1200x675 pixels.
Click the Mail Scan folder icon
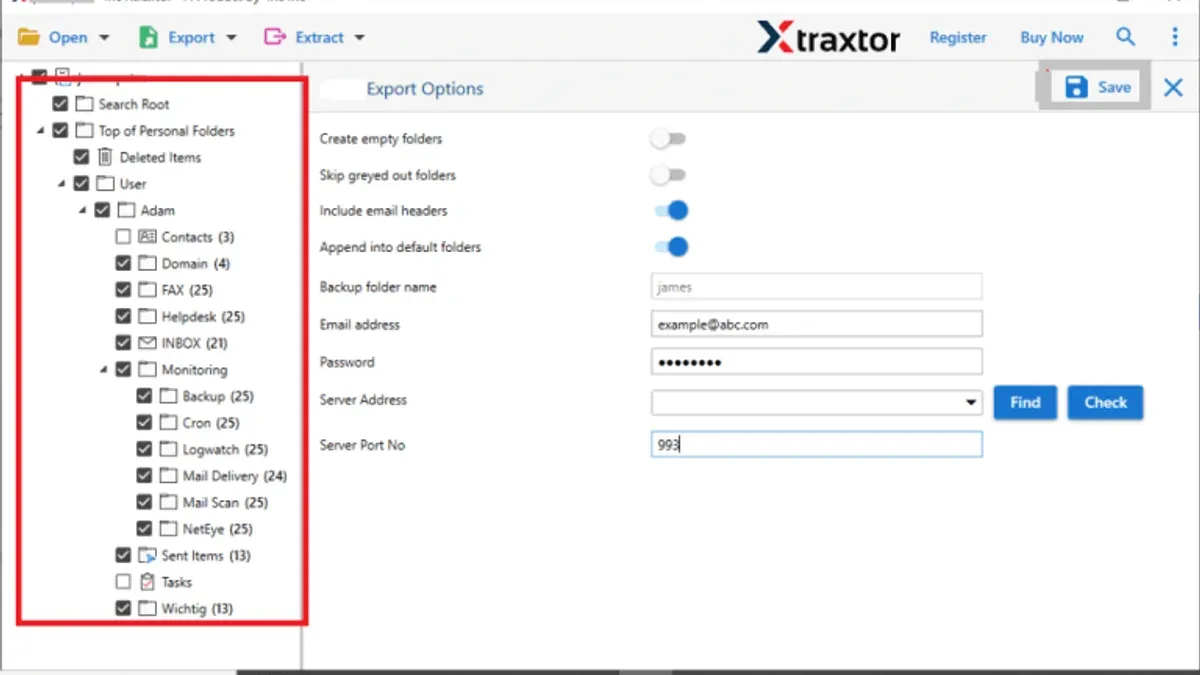coord(168,502)
